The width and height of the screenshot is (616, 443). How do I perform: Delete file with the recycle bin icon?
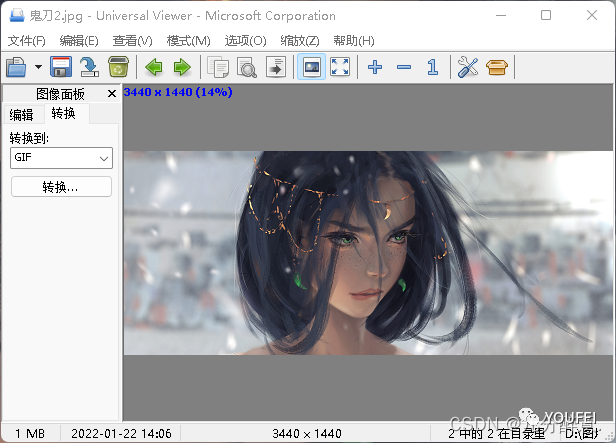pos(118,67)
